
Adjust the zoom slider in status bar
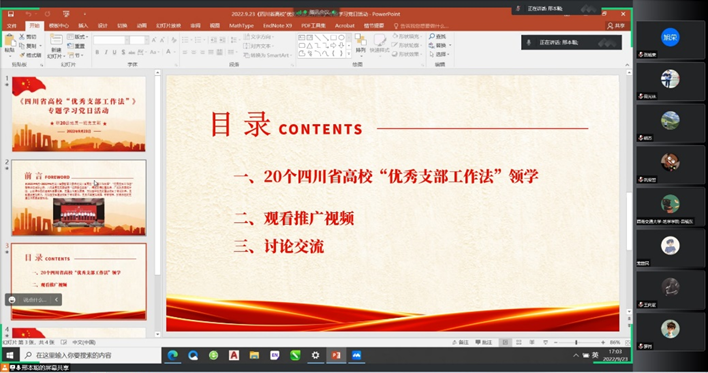pyautogui.click(x=578, y=343)
